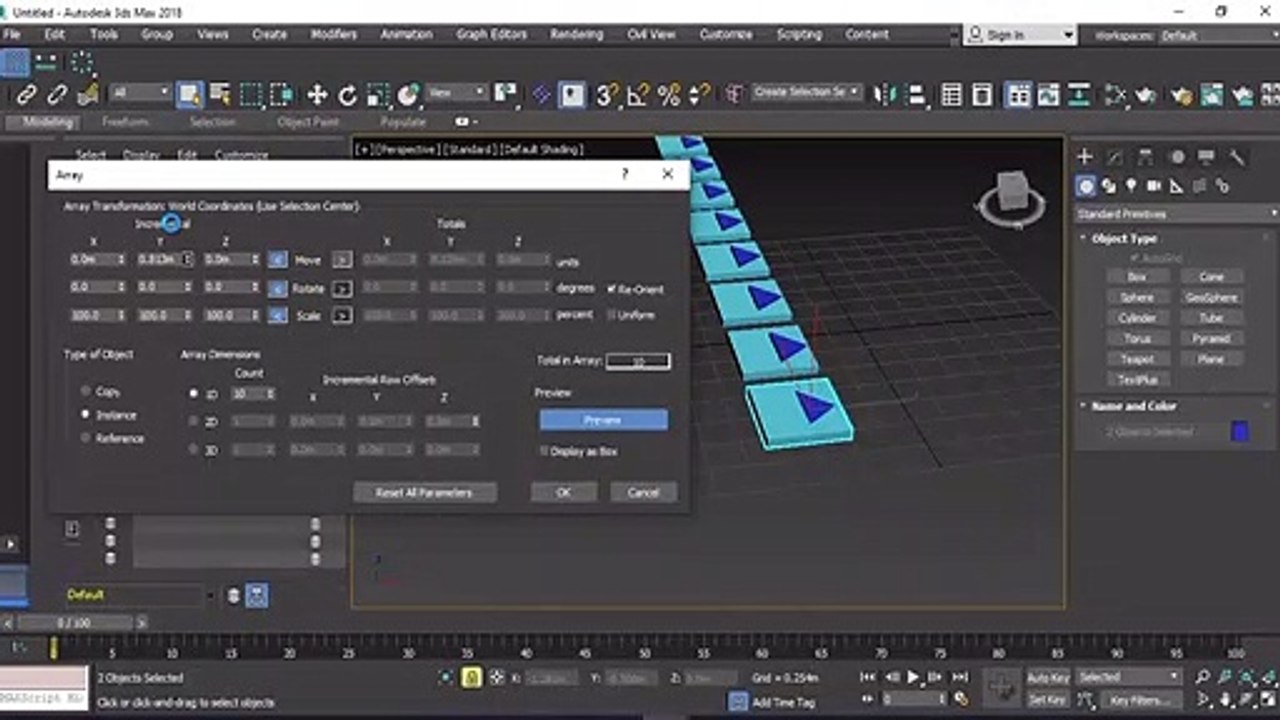Create a Teapot primitive button

(x=1137, y=359)
